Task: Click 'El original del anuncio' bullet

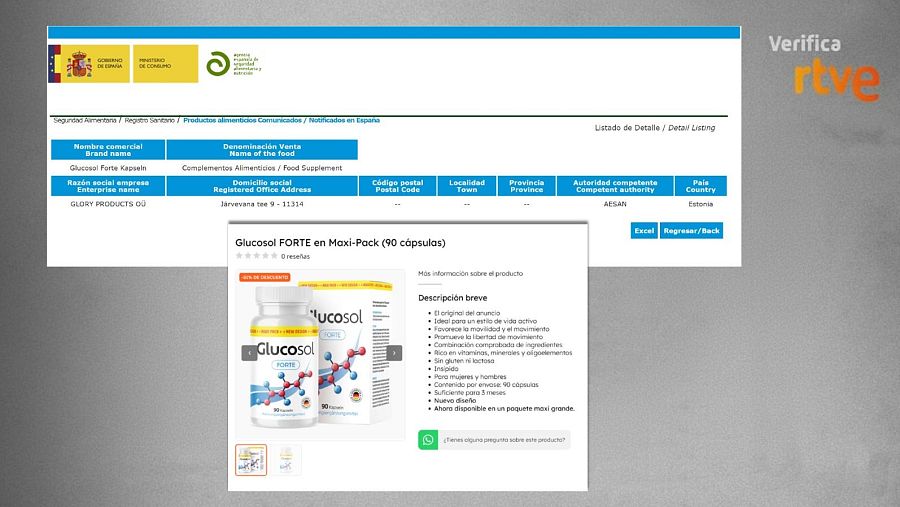Action: click(x=467, y=314)
